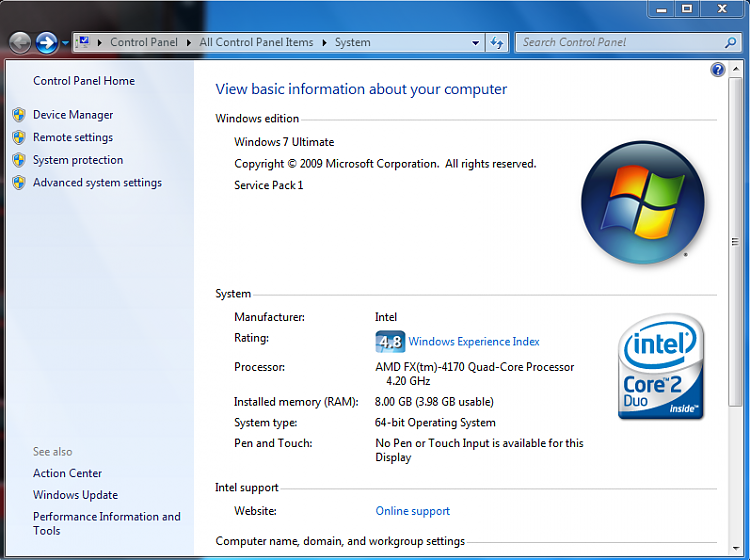Expand the arrow before Control Panel breadcrumb
The image size is (750, 560).
pyautogui.click(x=99, y=43)
